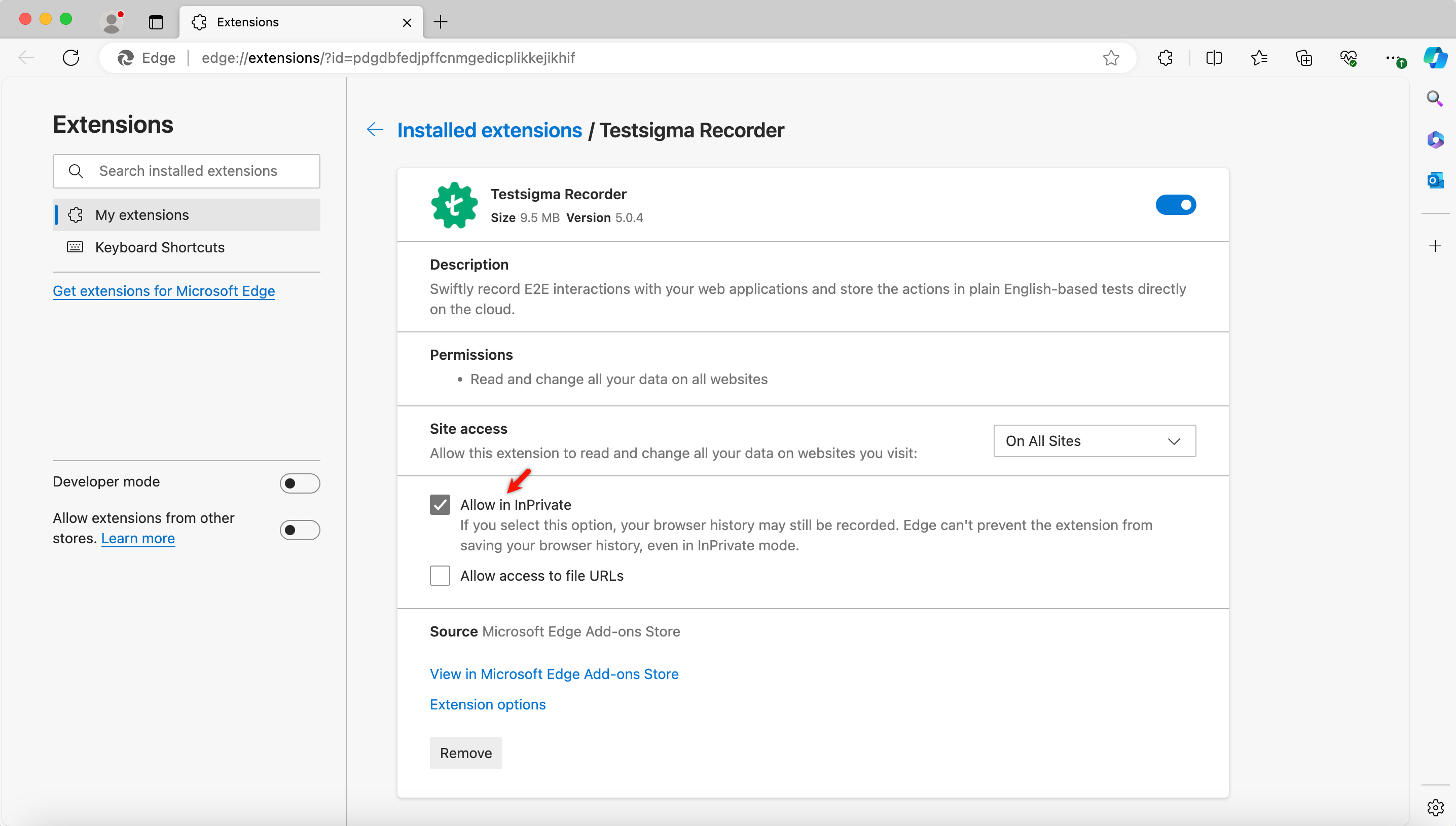
Task: Click the Source Microsoft Edge Add-ons Store text
Action: click(555, 631)
